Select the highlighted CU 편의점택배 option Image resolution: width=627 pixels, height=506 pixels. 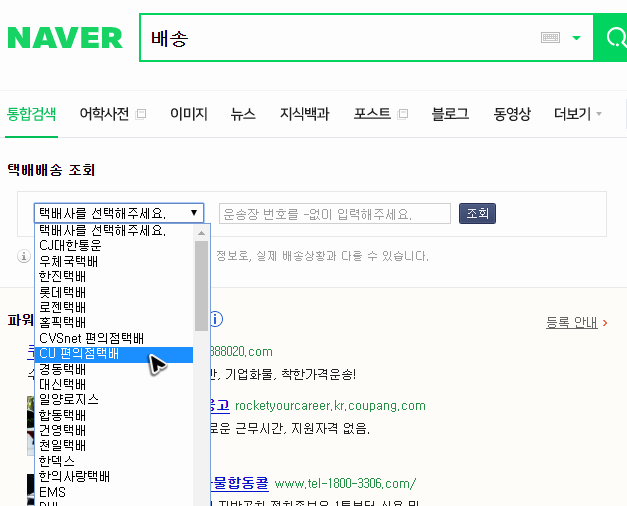(x=114, y=355)
